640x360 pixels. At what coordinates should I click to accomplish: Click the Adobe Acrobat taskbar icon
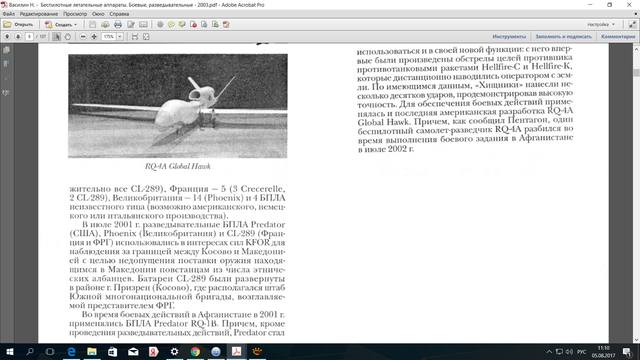(236, 351)
